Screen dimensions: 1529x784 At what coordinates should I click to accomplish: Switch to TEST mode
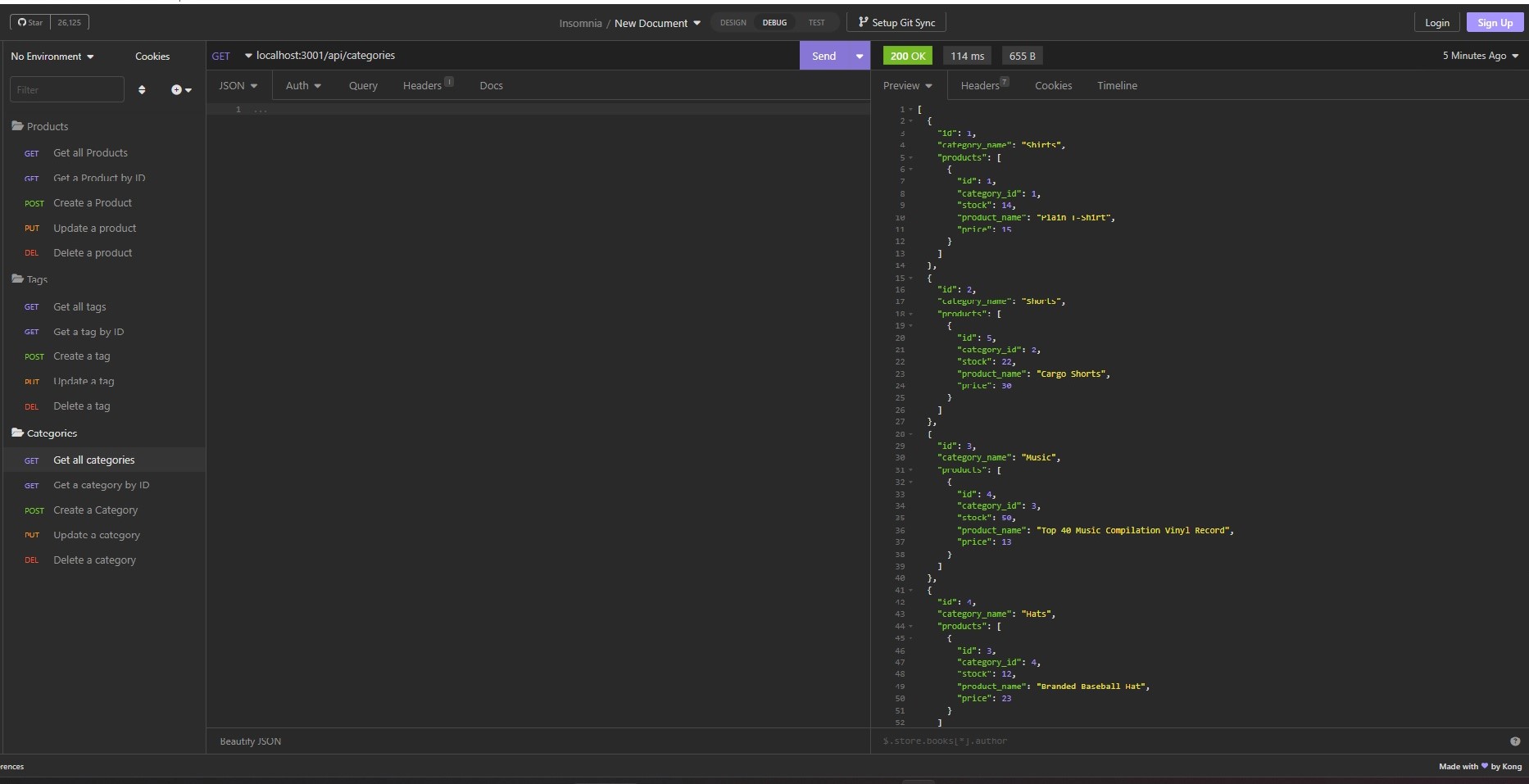(x=815, y=22)
